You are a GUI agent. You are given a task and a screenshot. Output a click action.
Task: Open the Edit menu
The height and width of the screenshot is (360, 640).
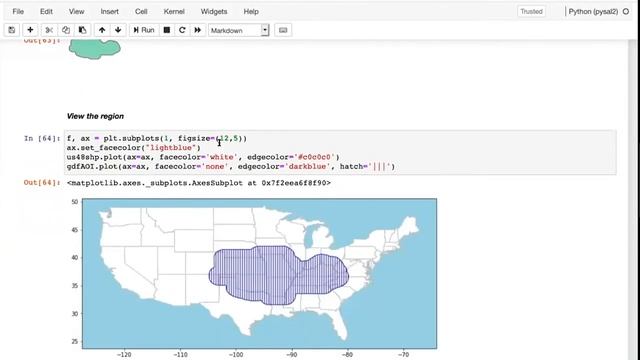46,11
